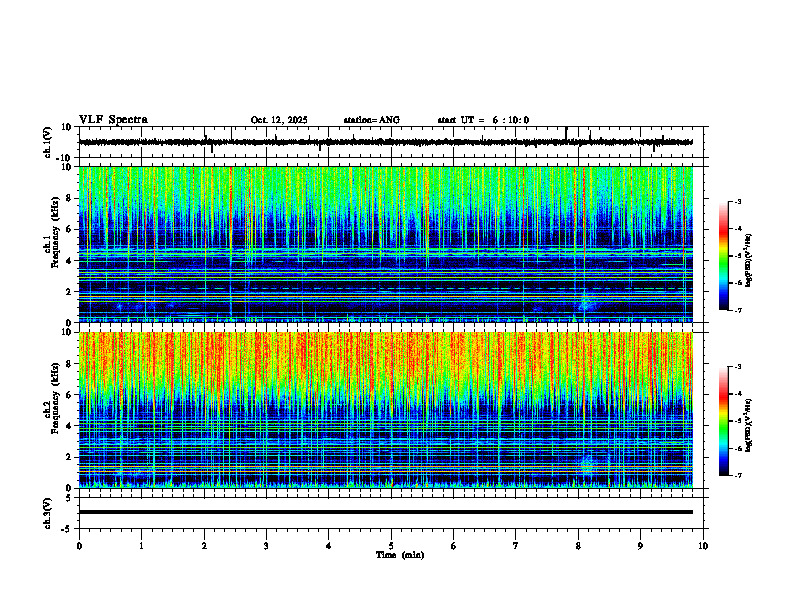The image size is (792, 612).
Task: Click the "6" minute tick label
Action: point(454,546)
